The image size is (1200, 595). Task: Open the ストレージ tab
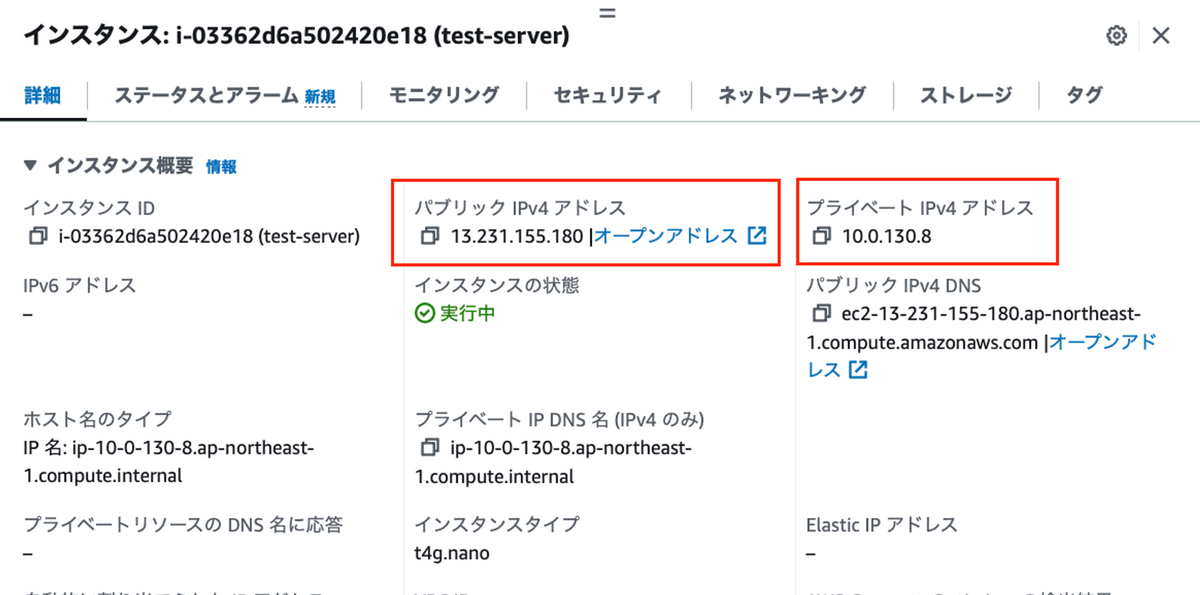coord(965,96)
